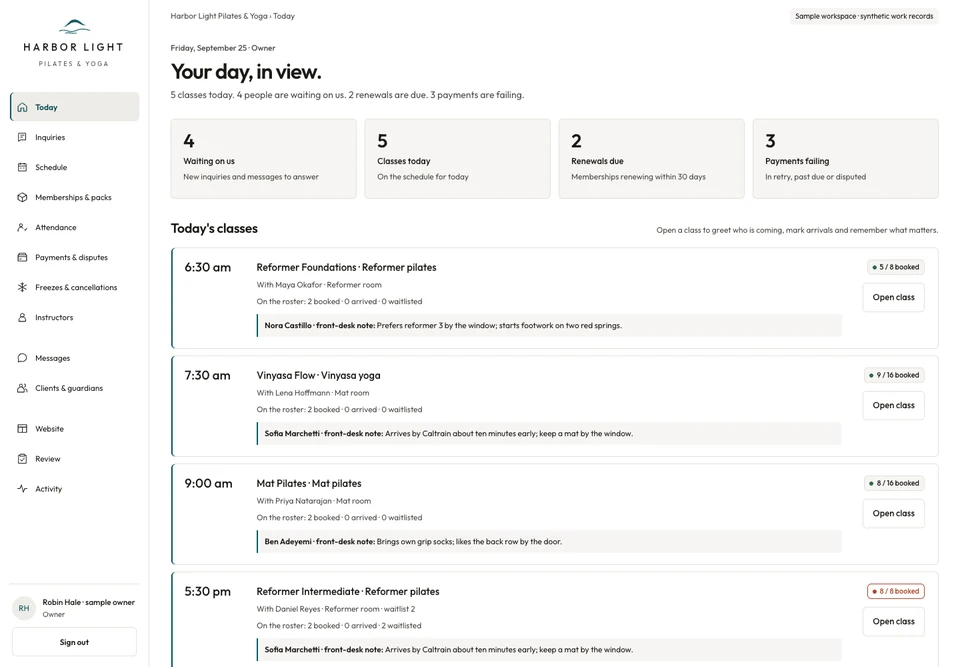The width and height of the screenshot is (960, 667).
Task: Click the Freezes & cancellations snowflake icon
Action: pyautogui.click(x=23, y=287)
